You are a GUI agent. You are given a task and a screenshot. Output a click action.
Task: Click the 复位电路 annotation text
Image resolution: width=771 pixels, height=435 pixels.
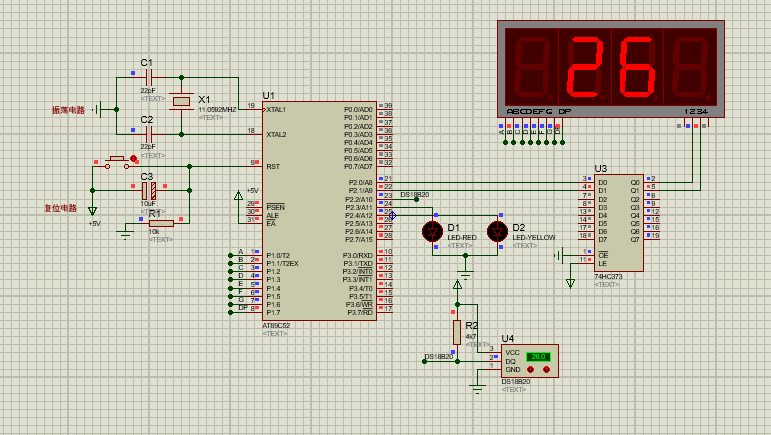click(x=60, y=208)
